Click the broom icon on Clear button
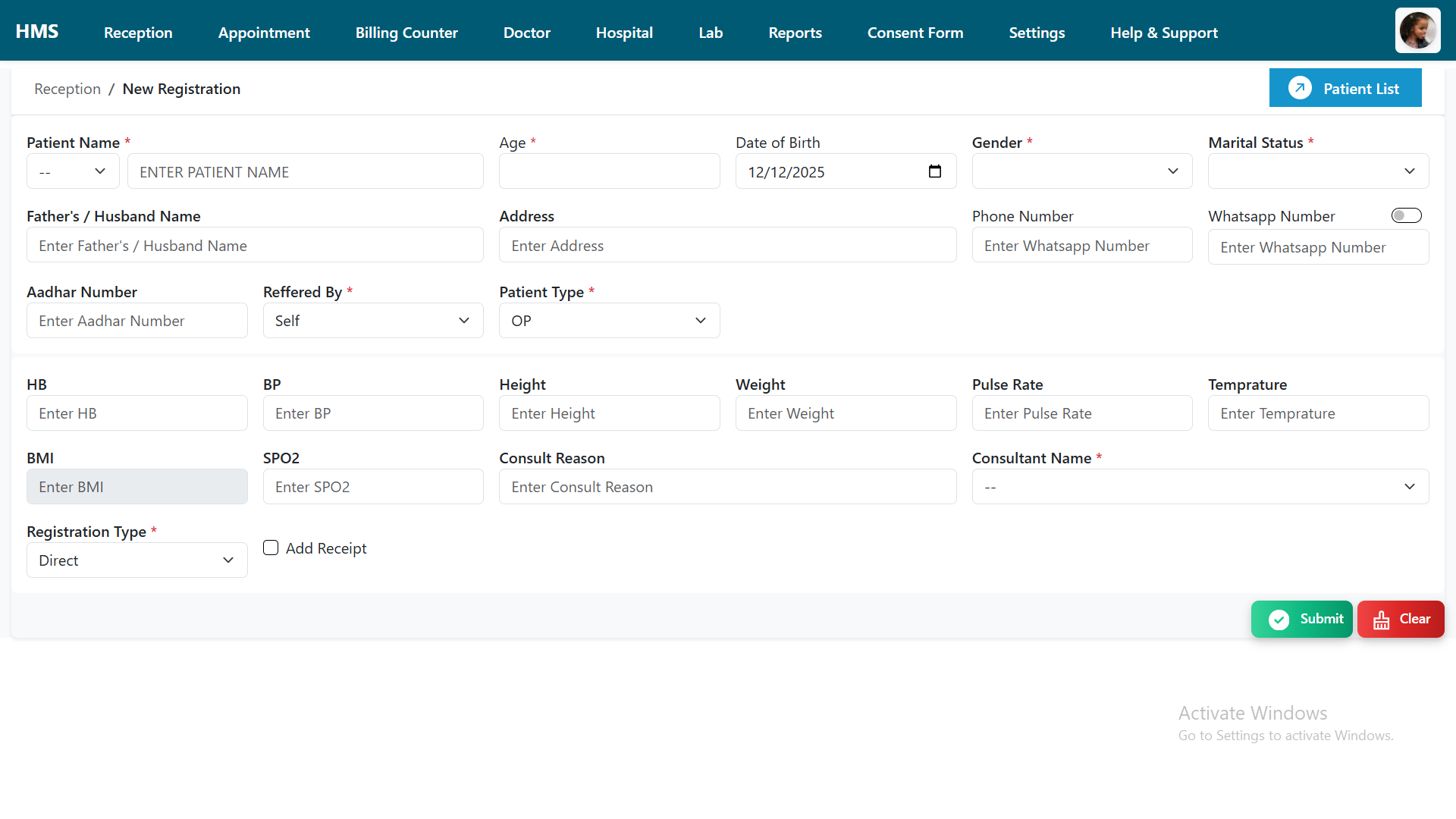Viewport: 1456px width, 819px height. (1381, 620)
